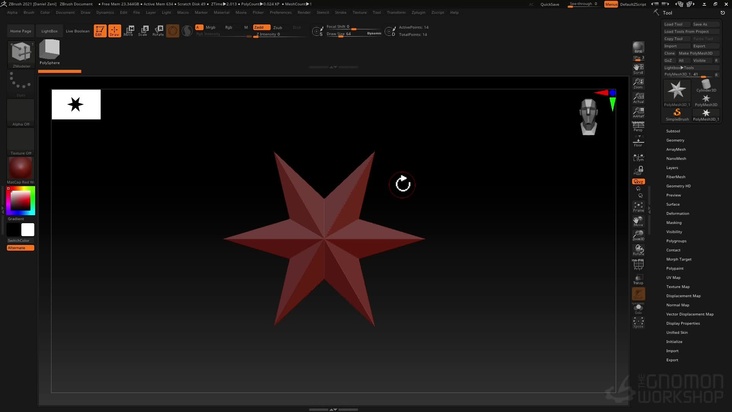Image resolution: width=732 pixels, height=412 pixels.
Task: Expand the Subtool subpalette
Action: (673, 130)
